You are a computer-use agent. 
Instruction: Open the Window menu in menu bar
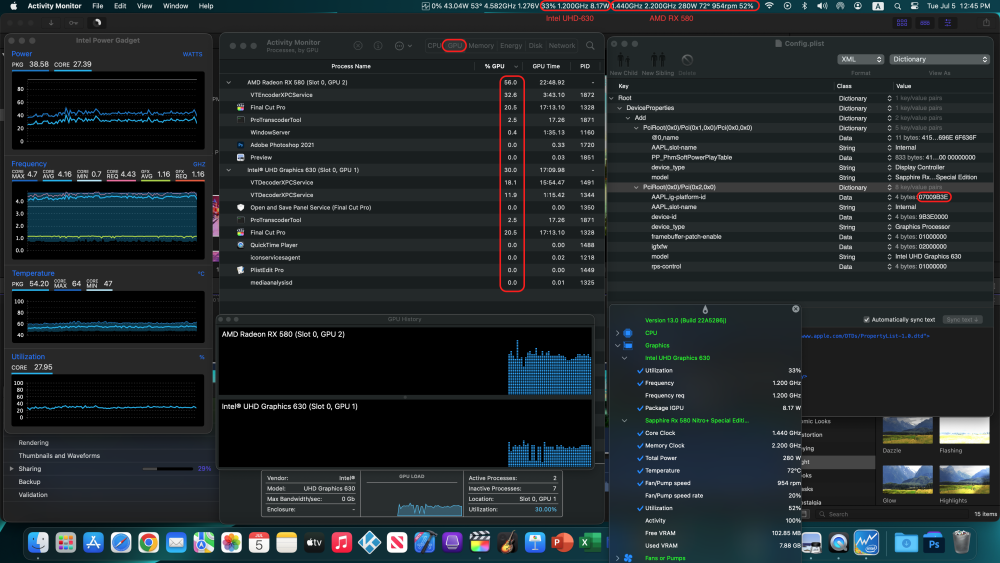(x=175, y=6)
